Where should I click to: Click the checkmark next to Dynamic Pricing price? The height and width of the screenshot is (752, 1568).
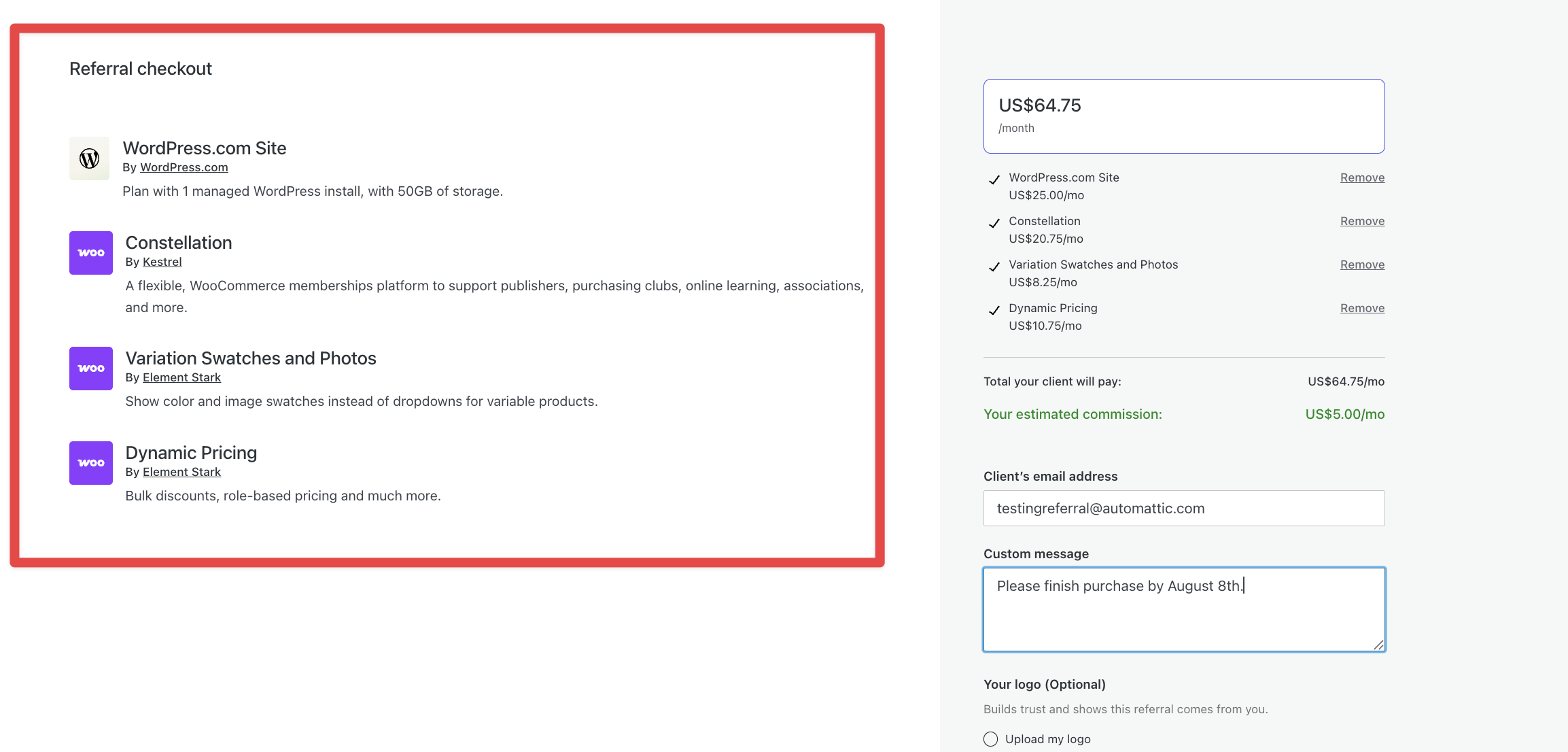(994, 310)
